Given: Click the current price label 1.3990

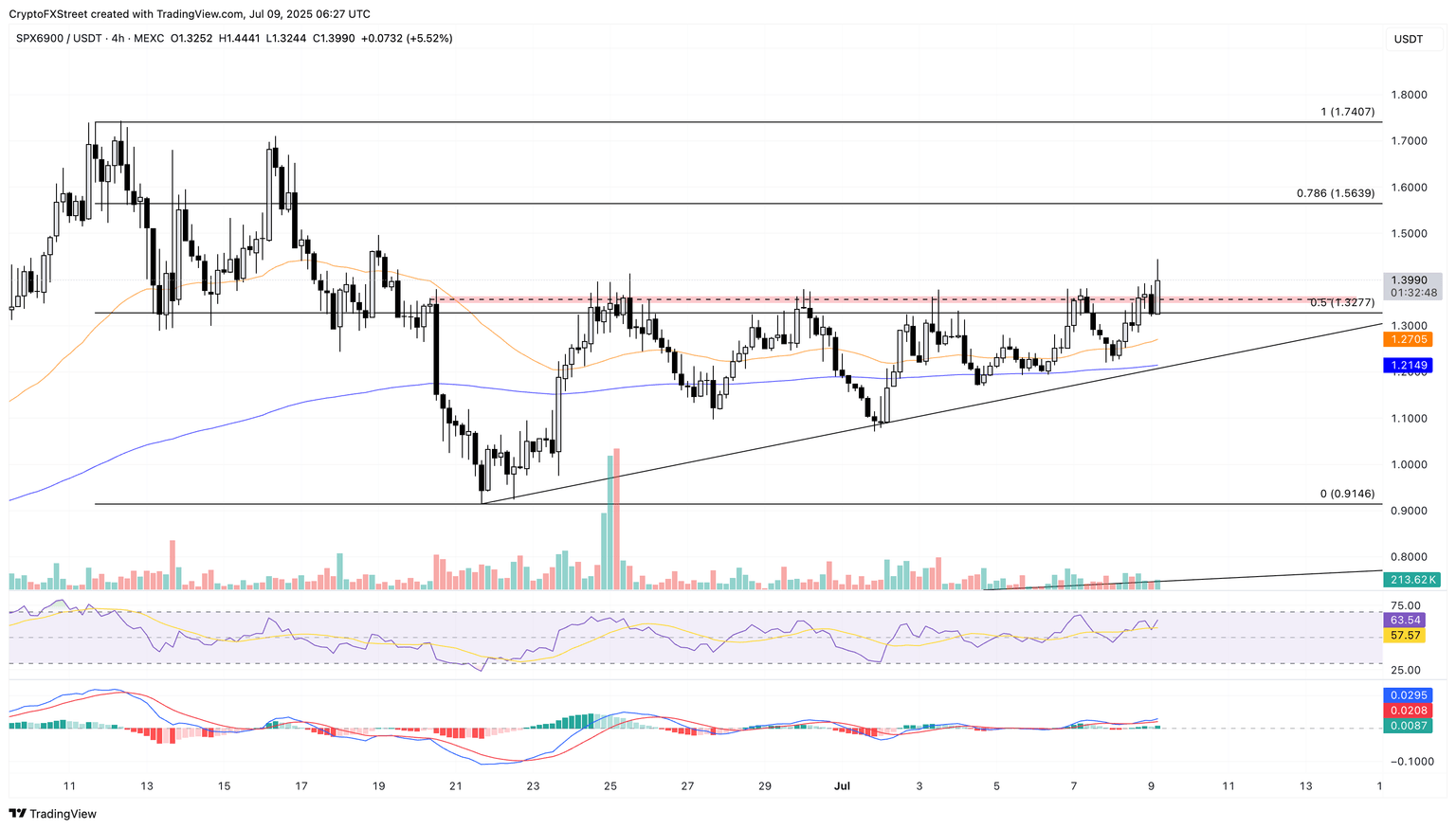Looking at the screenshot, I should coord(1408,280).
